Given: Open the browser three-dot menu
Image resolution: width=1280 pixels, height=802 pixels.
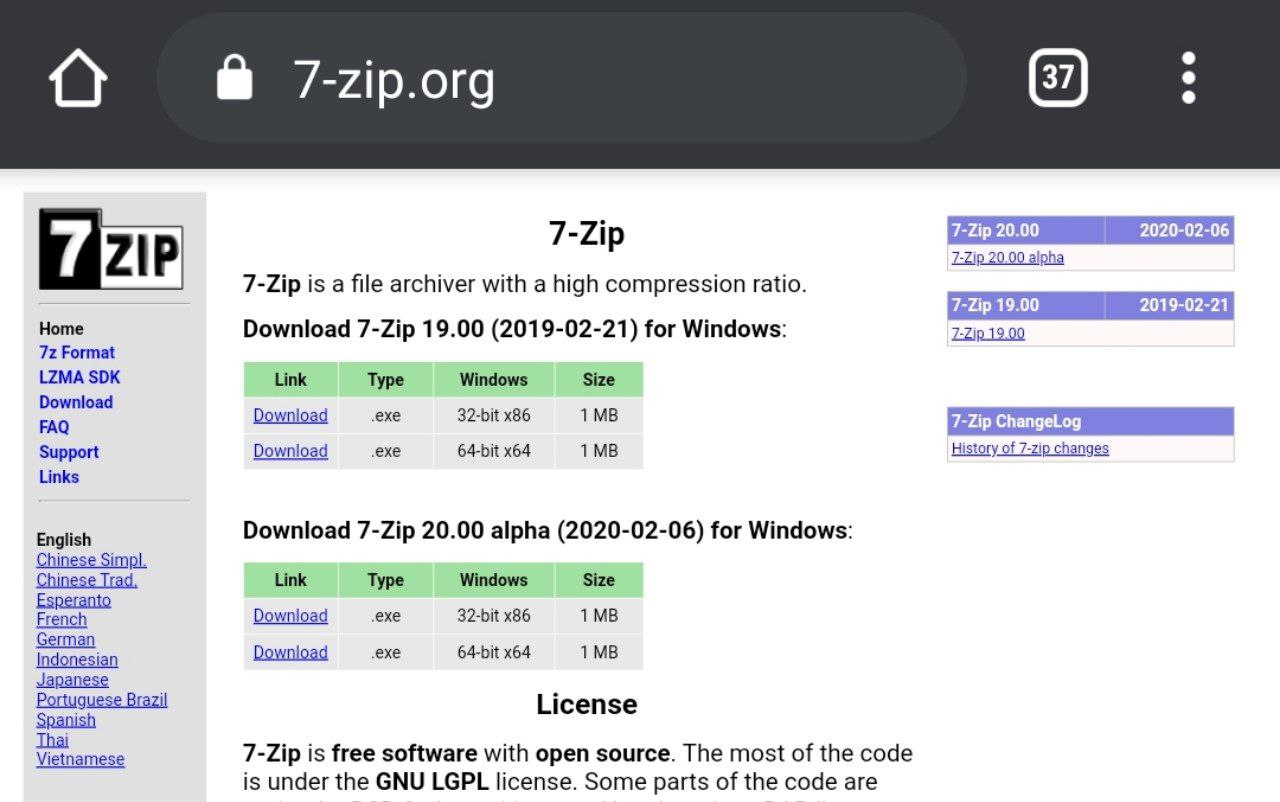Looking at the screenshot, I should coord(1188,78).
